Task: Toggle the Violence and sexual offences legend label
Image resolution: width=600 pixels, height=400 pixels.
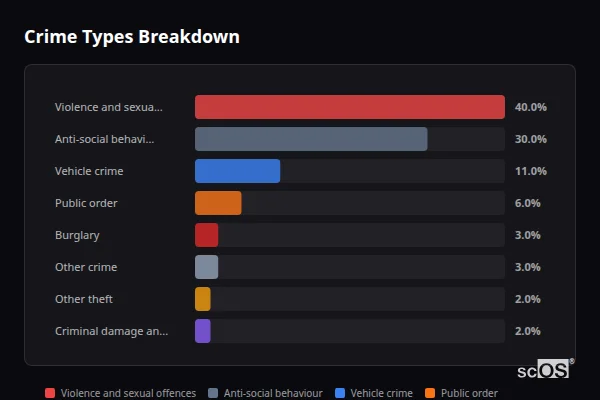Action: tap(128, 393)
